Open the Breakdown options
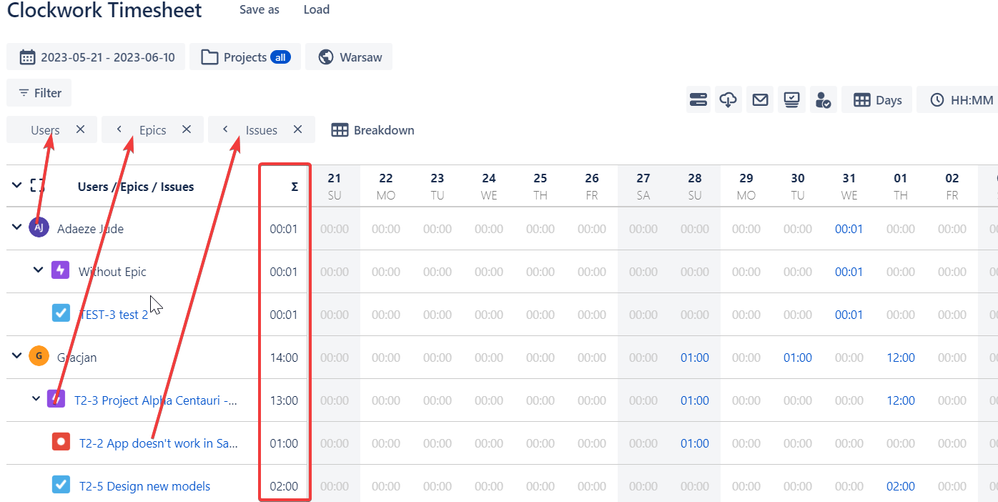The height and width of the screenshot is (502, 998). point(373,130)
